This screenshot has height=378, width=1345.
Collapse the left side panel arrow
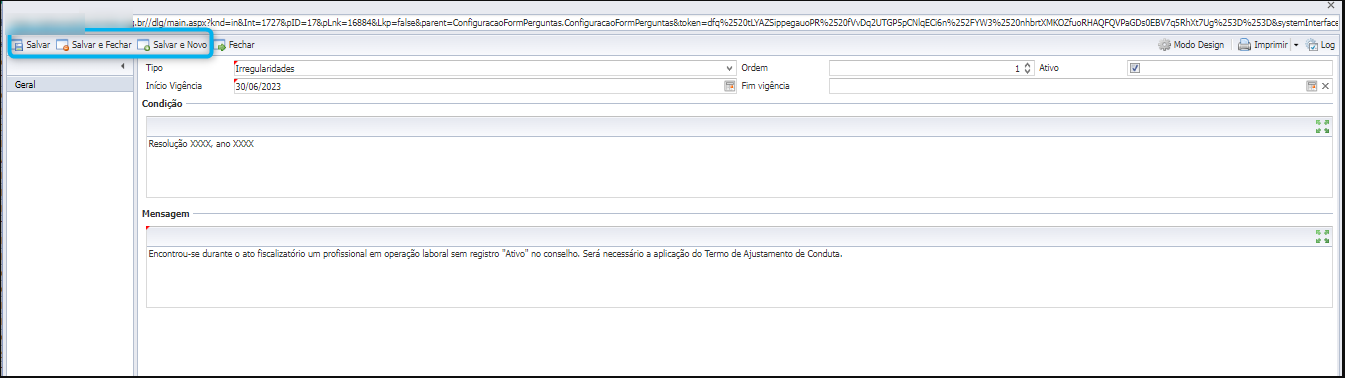coord(122,66)
